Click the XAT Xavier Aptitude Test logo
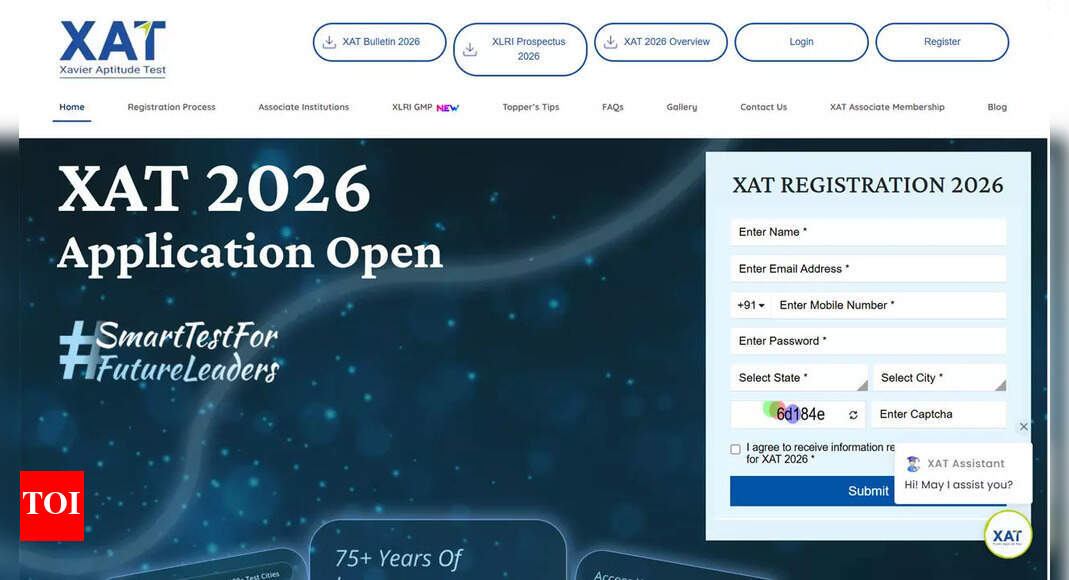This screenshot has width=1069, height=580. pyautogui.click(x=112, y=48)
